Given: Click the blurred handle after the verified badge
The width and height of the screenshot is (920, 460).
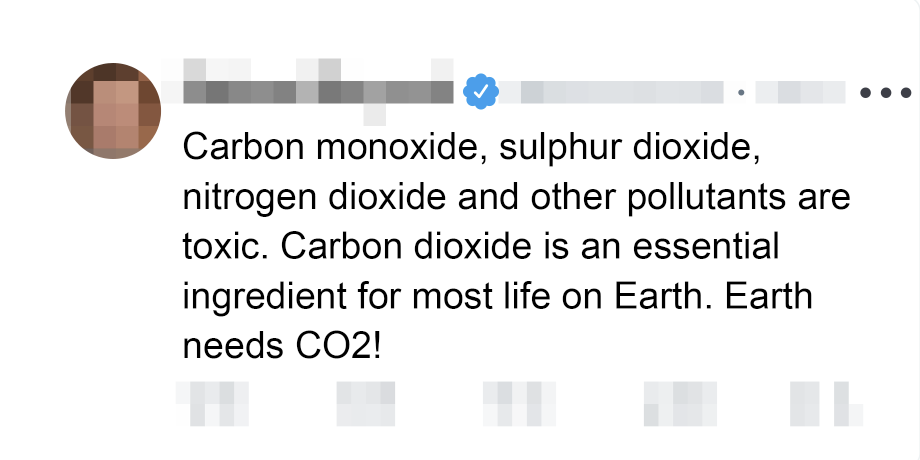Looking at the screenshot, I should click(x=611, y=93).
